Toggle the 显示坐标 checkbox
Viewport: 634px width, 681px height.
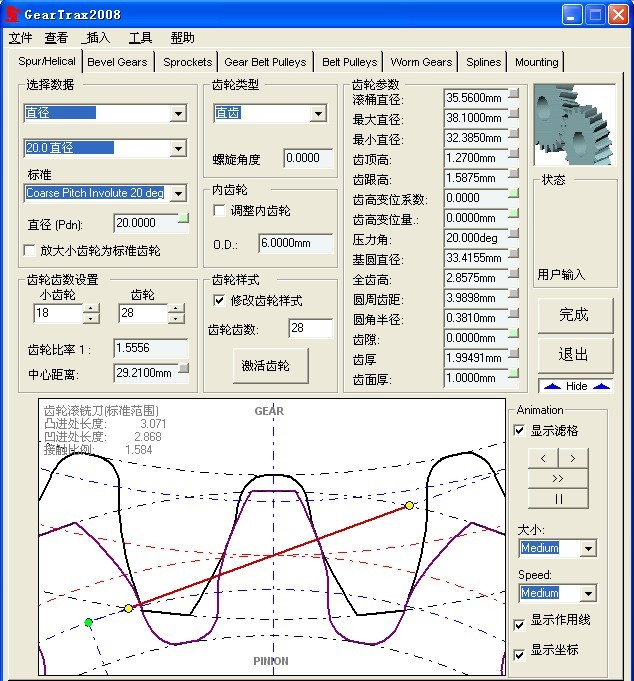pos(519,655)
